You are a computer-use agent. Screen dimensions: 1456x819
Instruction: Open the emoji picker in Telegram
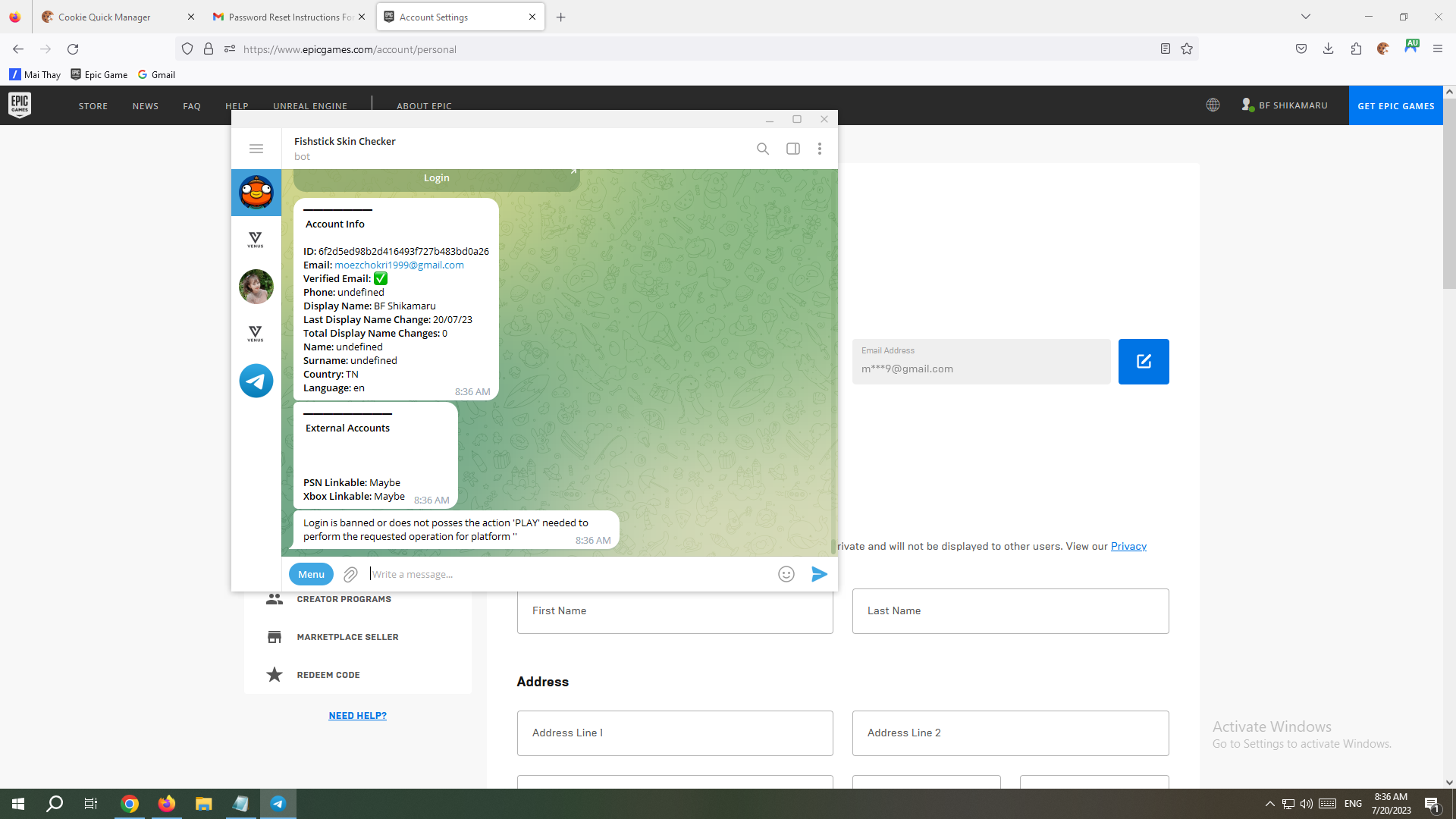click(786, 574)
